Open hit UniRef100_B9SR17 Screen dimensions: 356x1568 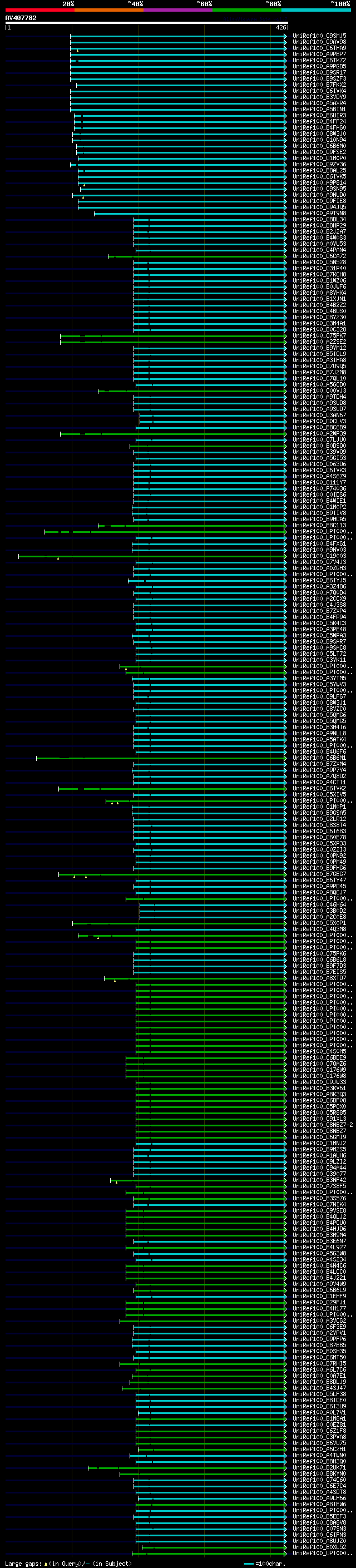(319, 72)
